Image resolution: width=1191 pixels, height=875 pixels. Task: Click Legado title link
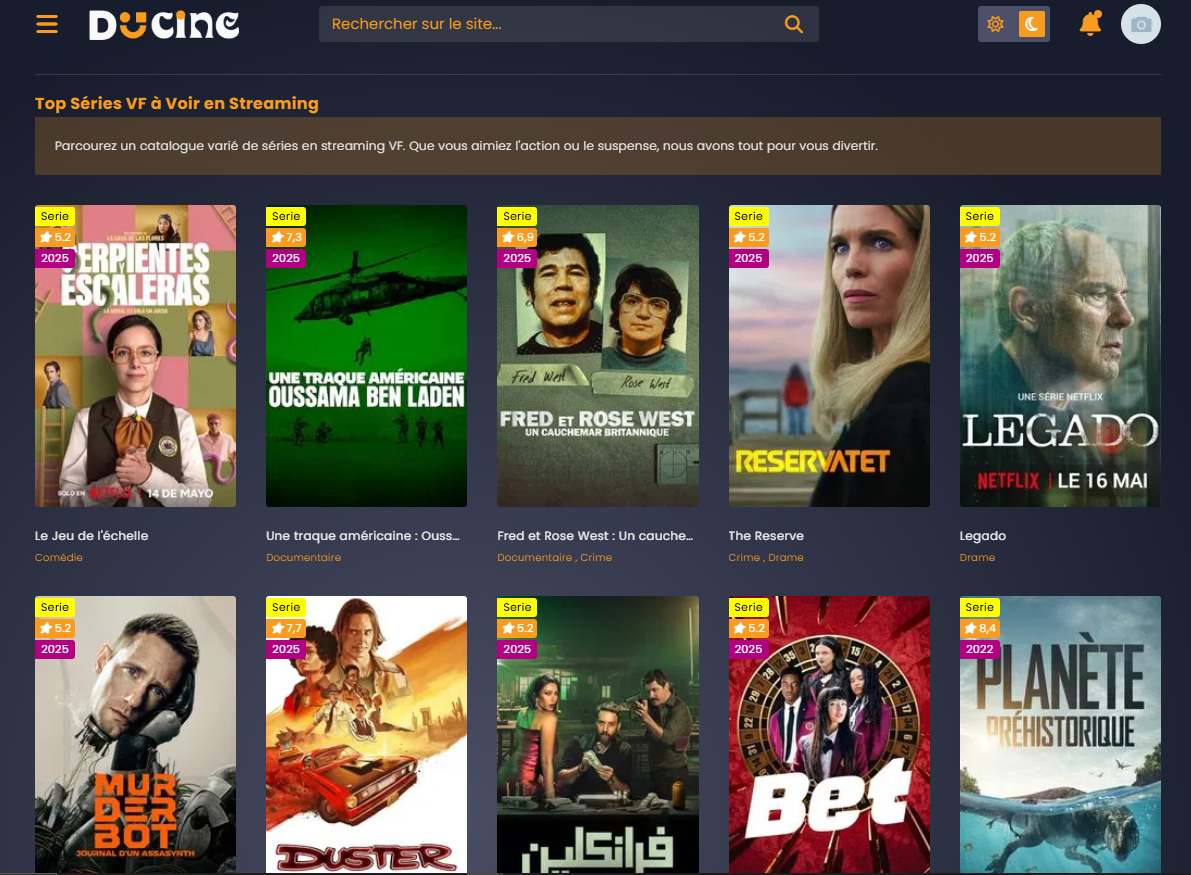(x=982, y=535)
